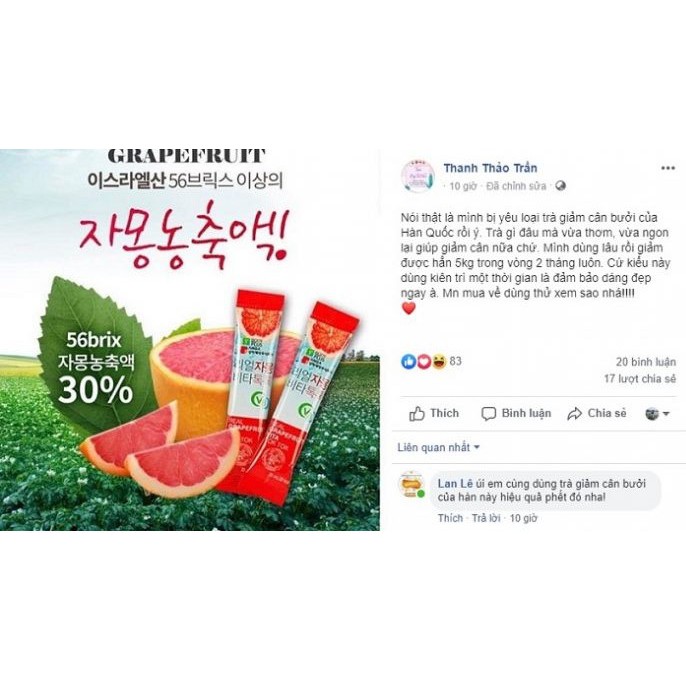Expand the Liên quan nhất sort dropdown
This screenshot has width=686, height=686.
pos(438,448)
